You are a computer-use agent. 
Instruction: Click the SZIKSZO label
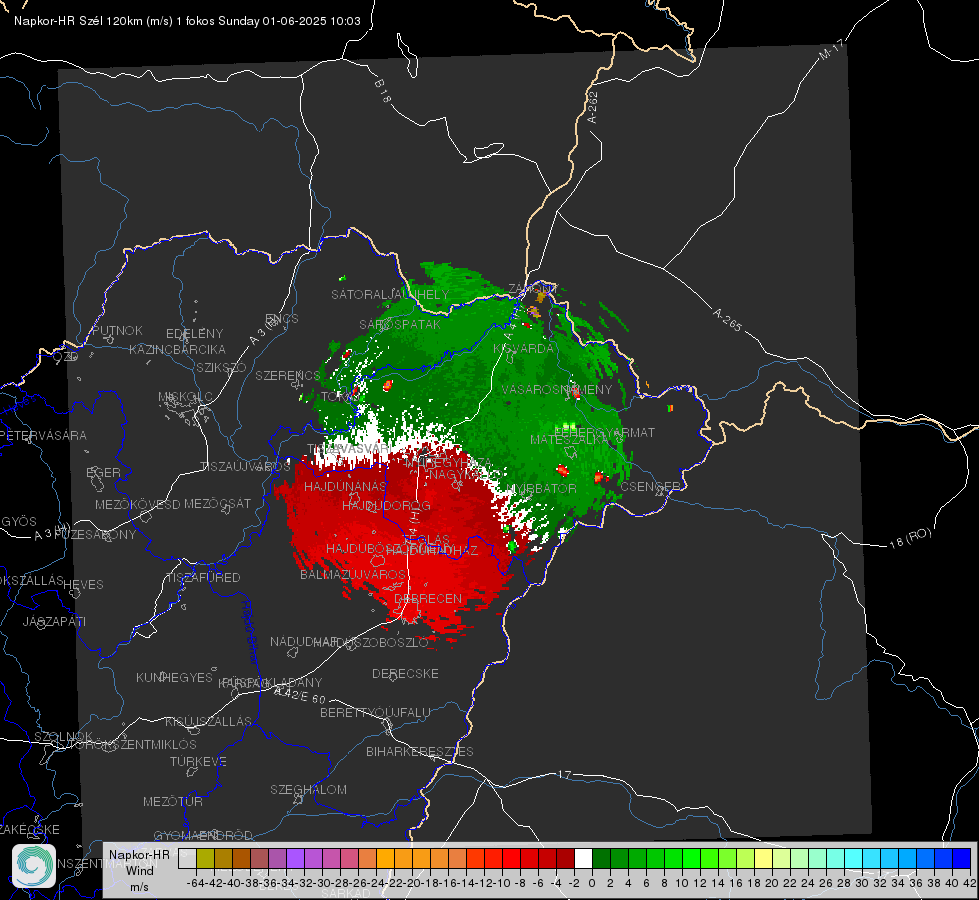222,367
